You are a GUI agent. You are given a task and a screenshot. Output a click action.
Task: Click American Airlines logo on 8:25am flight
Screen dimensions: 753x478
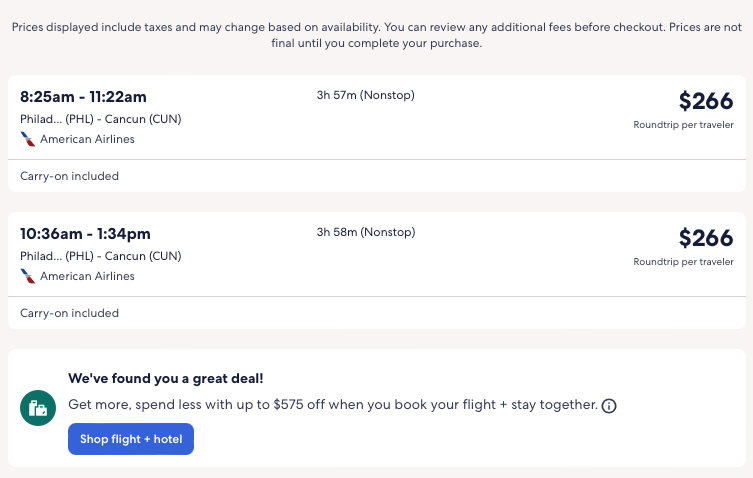tap(28, 139)
